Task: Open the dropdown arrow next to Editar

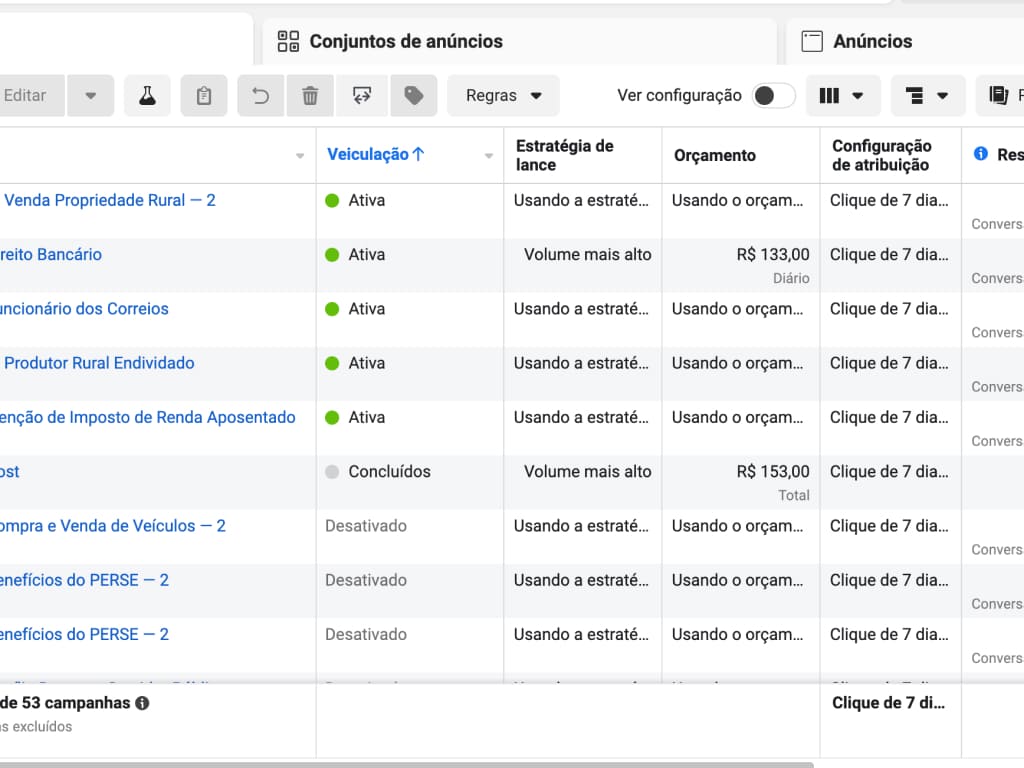Action: (91, 96)
